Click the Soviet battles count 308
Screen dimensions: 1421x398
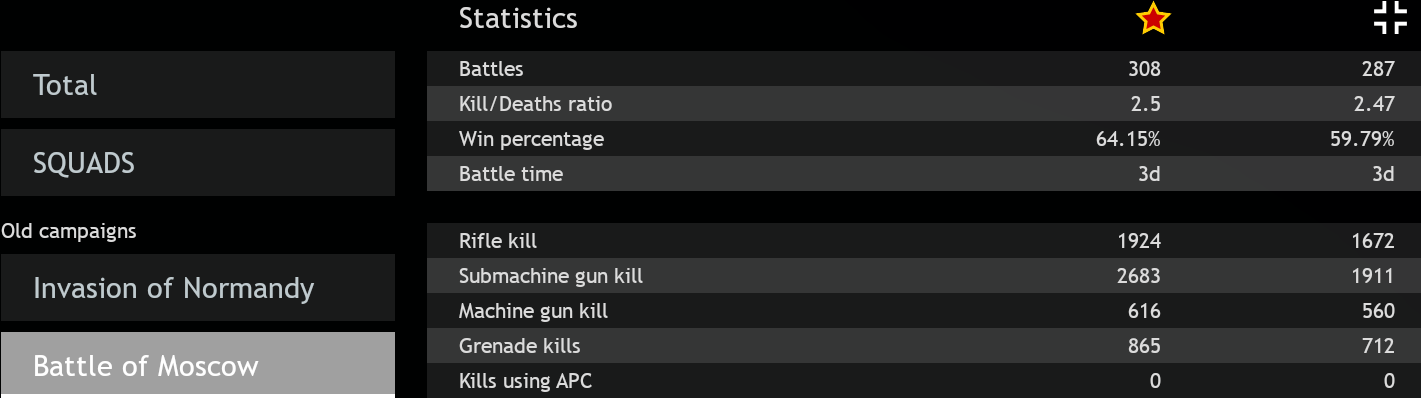1144,69
